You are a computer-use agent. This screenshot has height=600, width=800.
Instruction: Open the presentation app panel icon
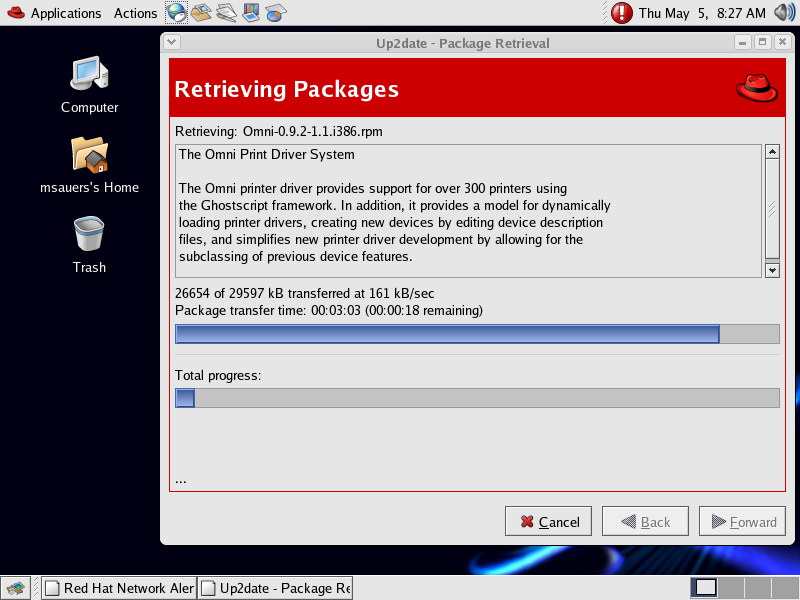click(x=251, y=13)
